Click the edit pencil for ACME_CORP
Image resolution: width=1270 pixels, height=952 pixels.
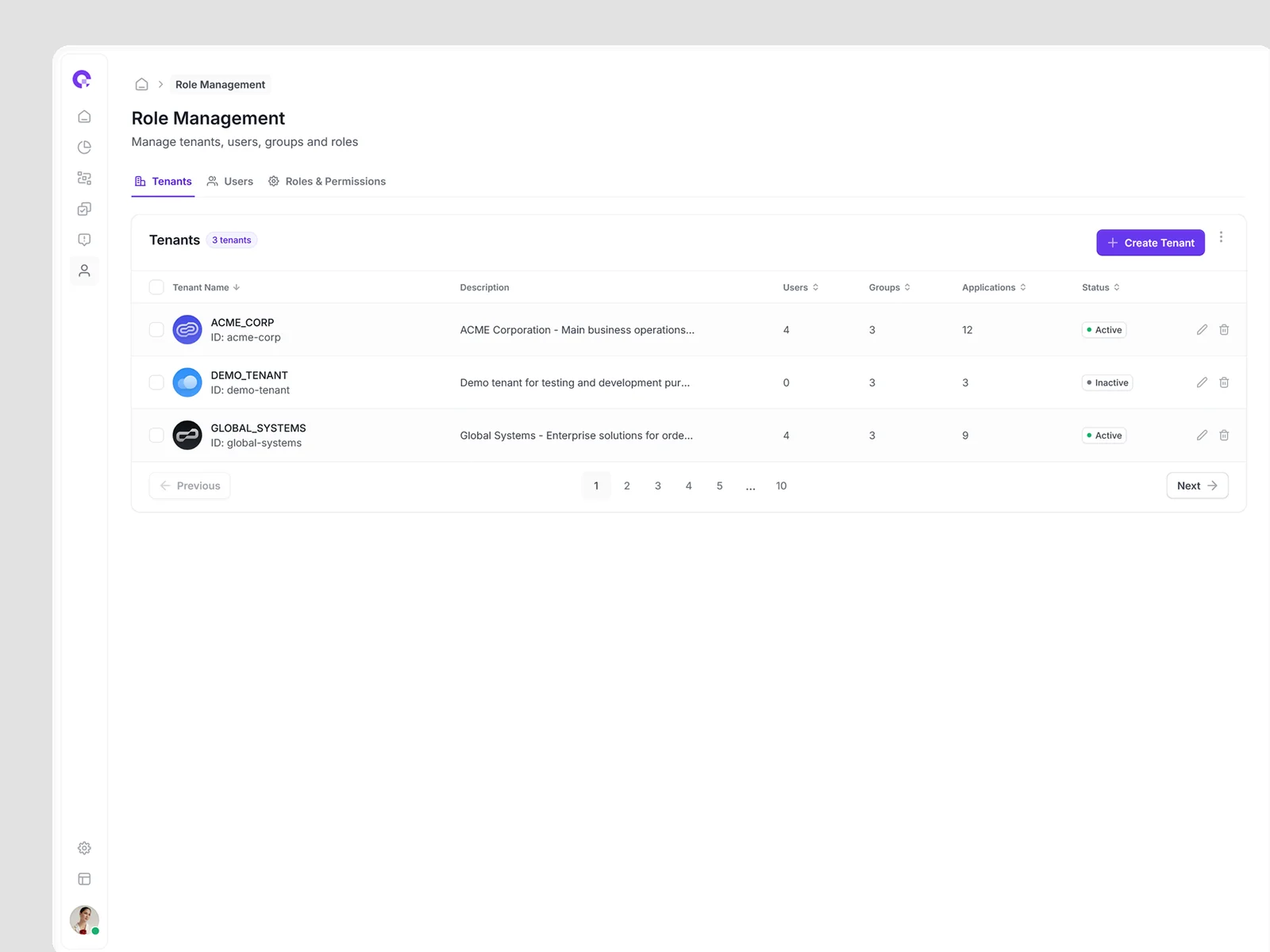1202,330
